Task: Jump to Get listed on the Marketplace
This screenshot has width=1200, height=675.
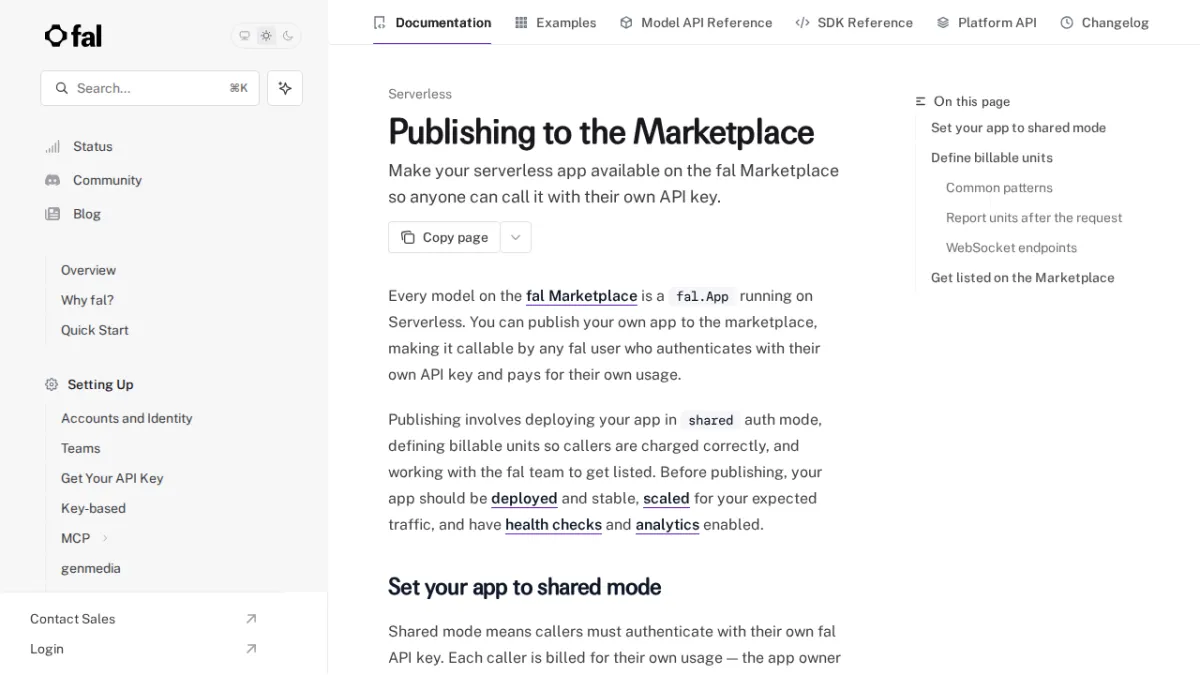Action: pyautogui.click(x=1022, y=277)
